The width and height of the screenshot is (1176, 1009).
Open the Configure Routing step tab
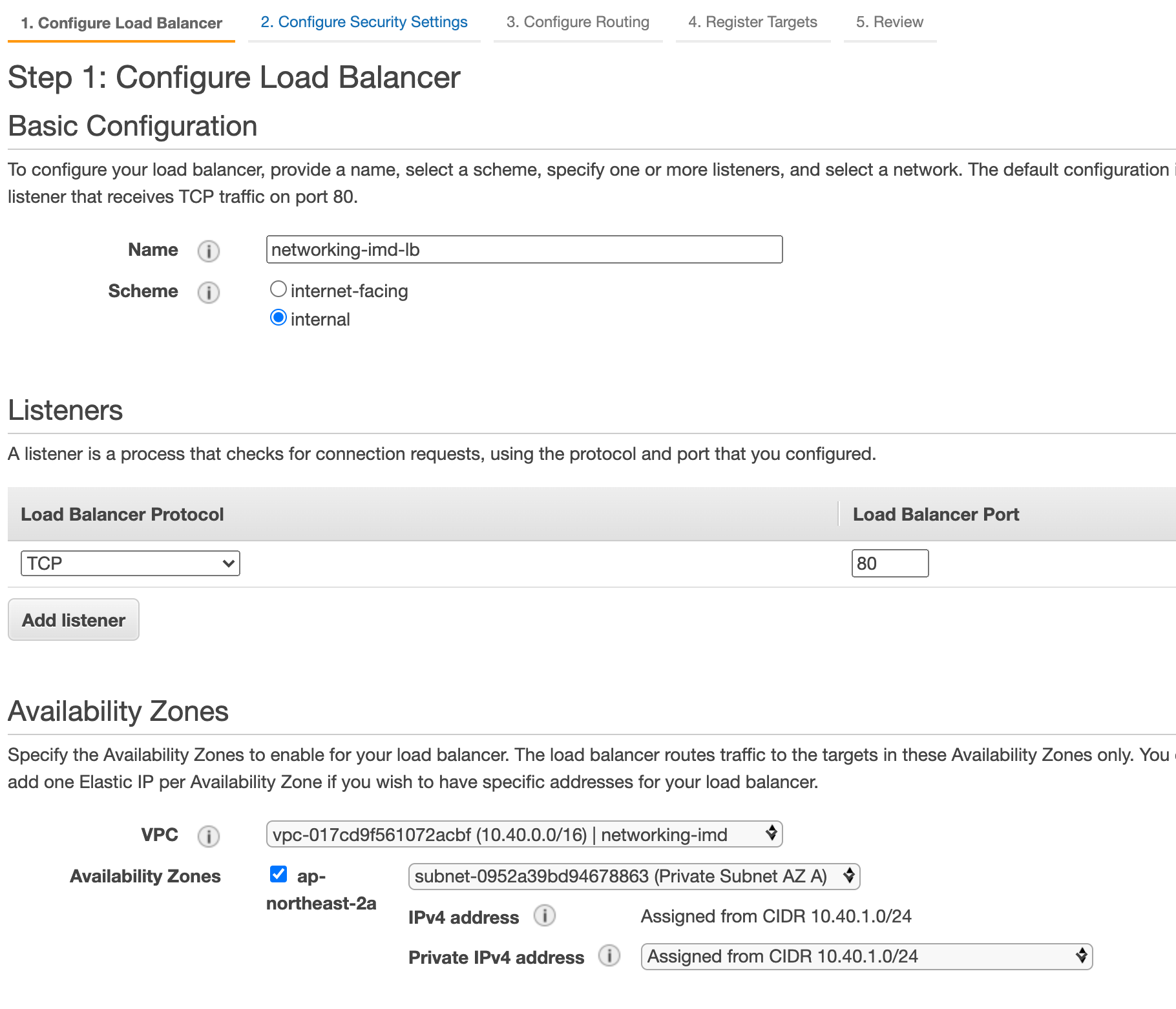tap(578, 22)
